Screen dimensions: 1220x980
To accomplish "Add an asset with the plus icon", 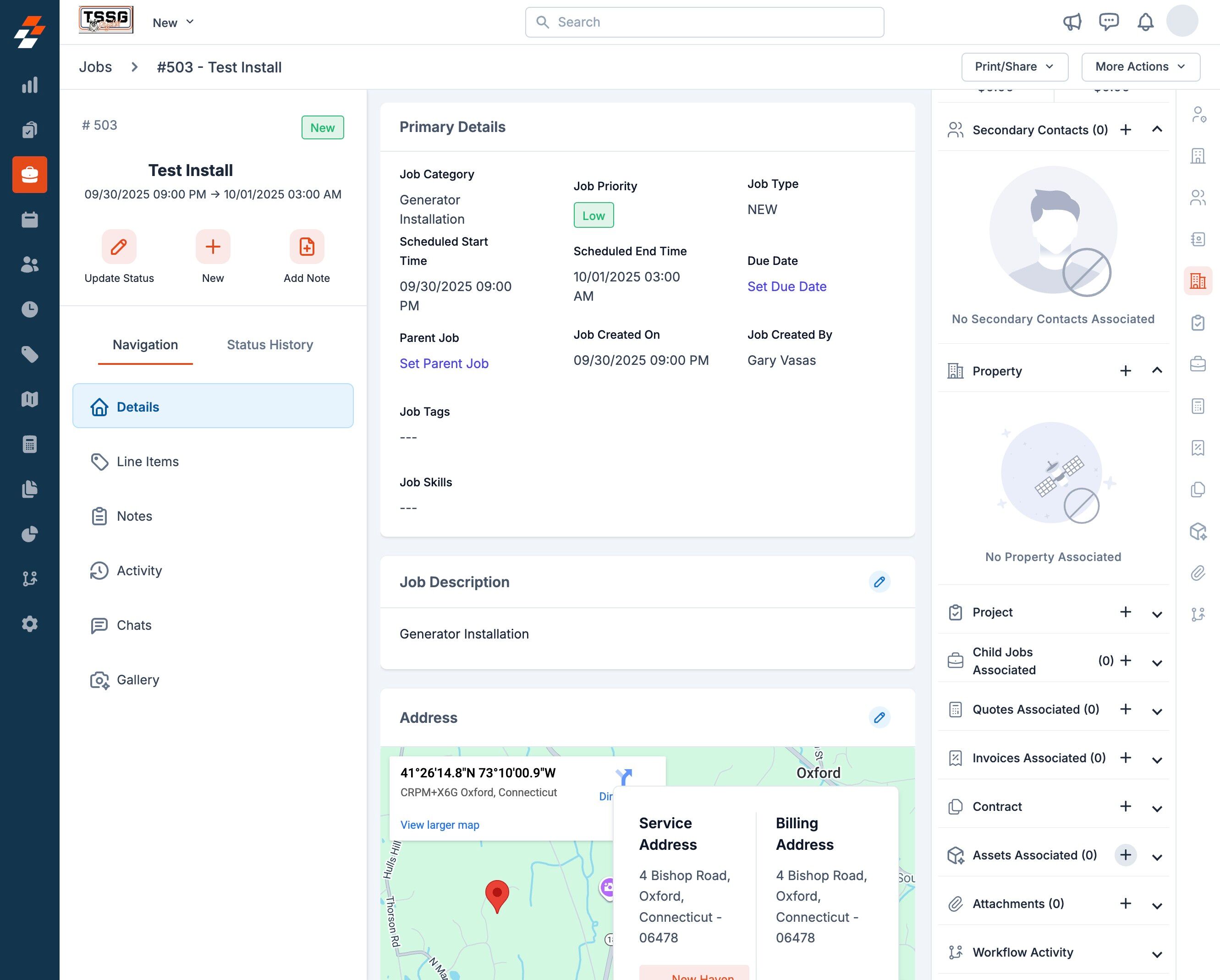I will [x=1126, y=854].
